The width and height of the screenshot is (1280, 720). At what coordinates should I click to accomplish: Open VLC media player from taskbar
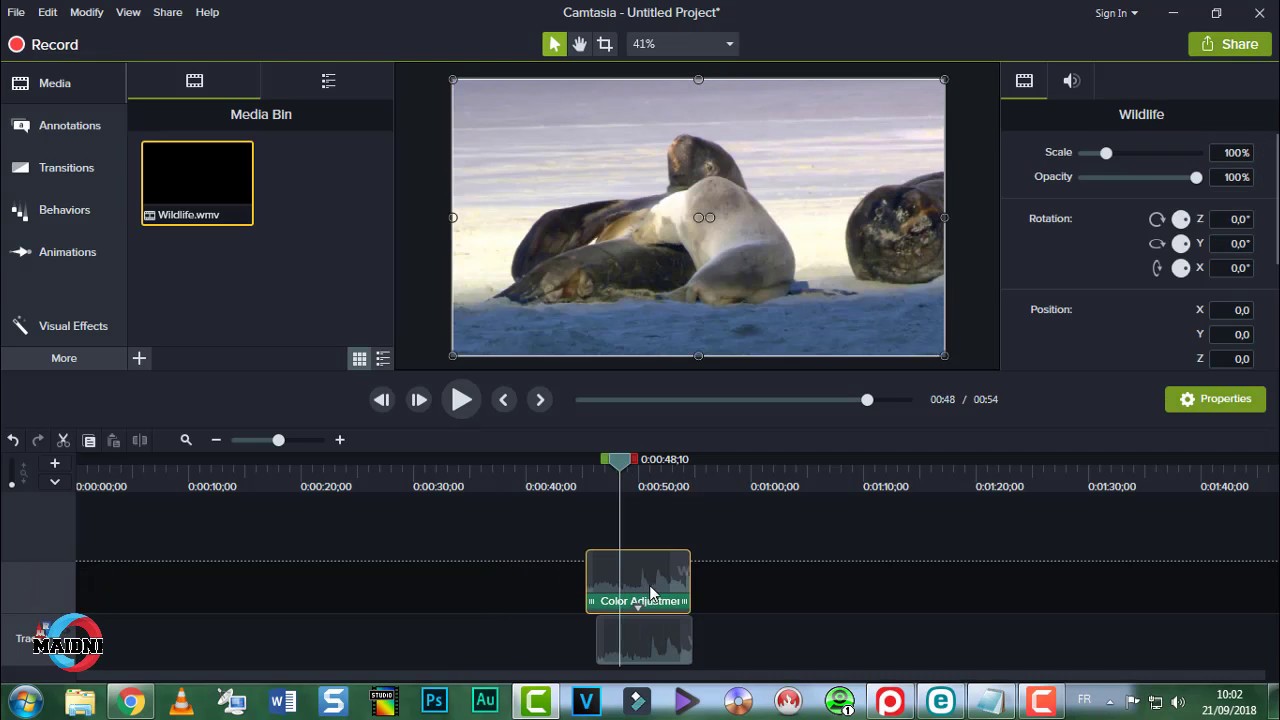pos(181,702)
